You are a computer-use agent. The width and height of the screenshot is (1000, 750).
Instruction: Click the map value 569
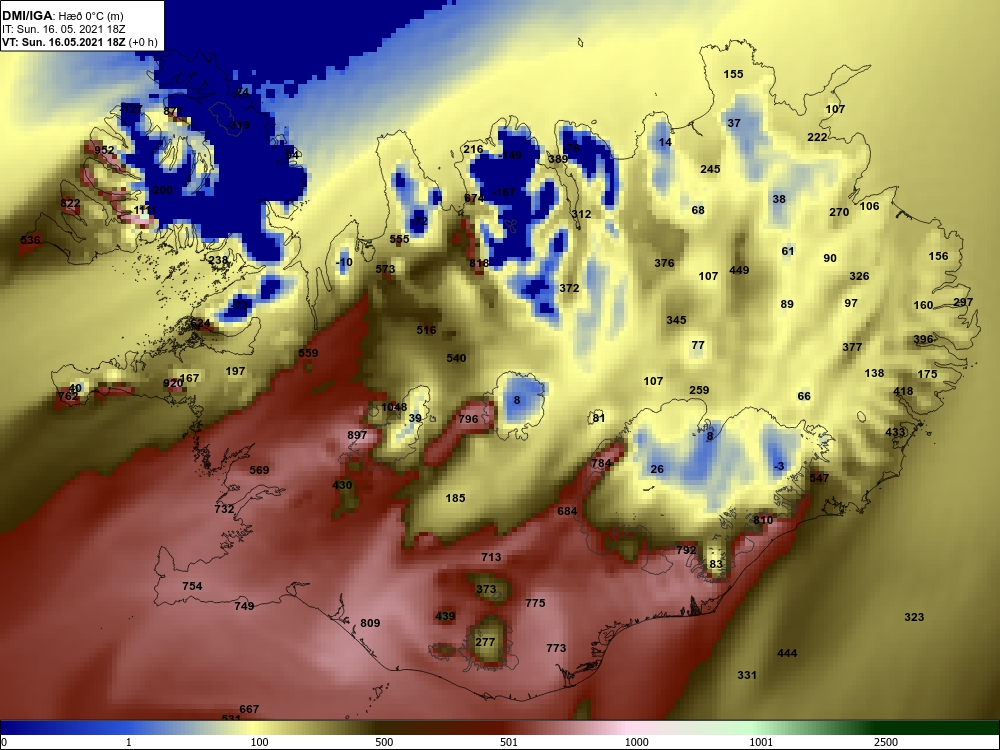[x=259, y=470]
